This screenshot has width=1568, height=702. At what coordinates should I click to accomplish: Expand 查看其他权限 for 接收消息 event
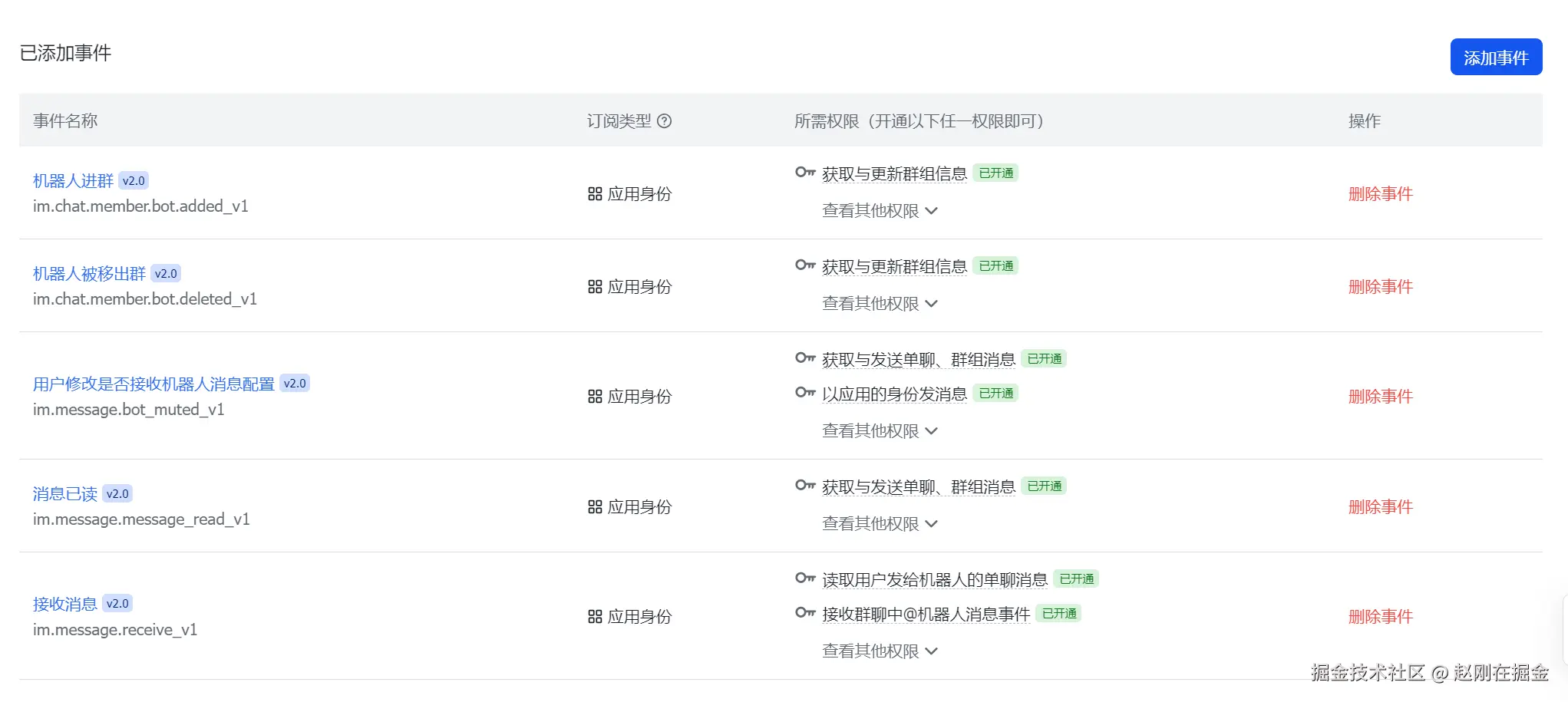[x=880, y=651]
